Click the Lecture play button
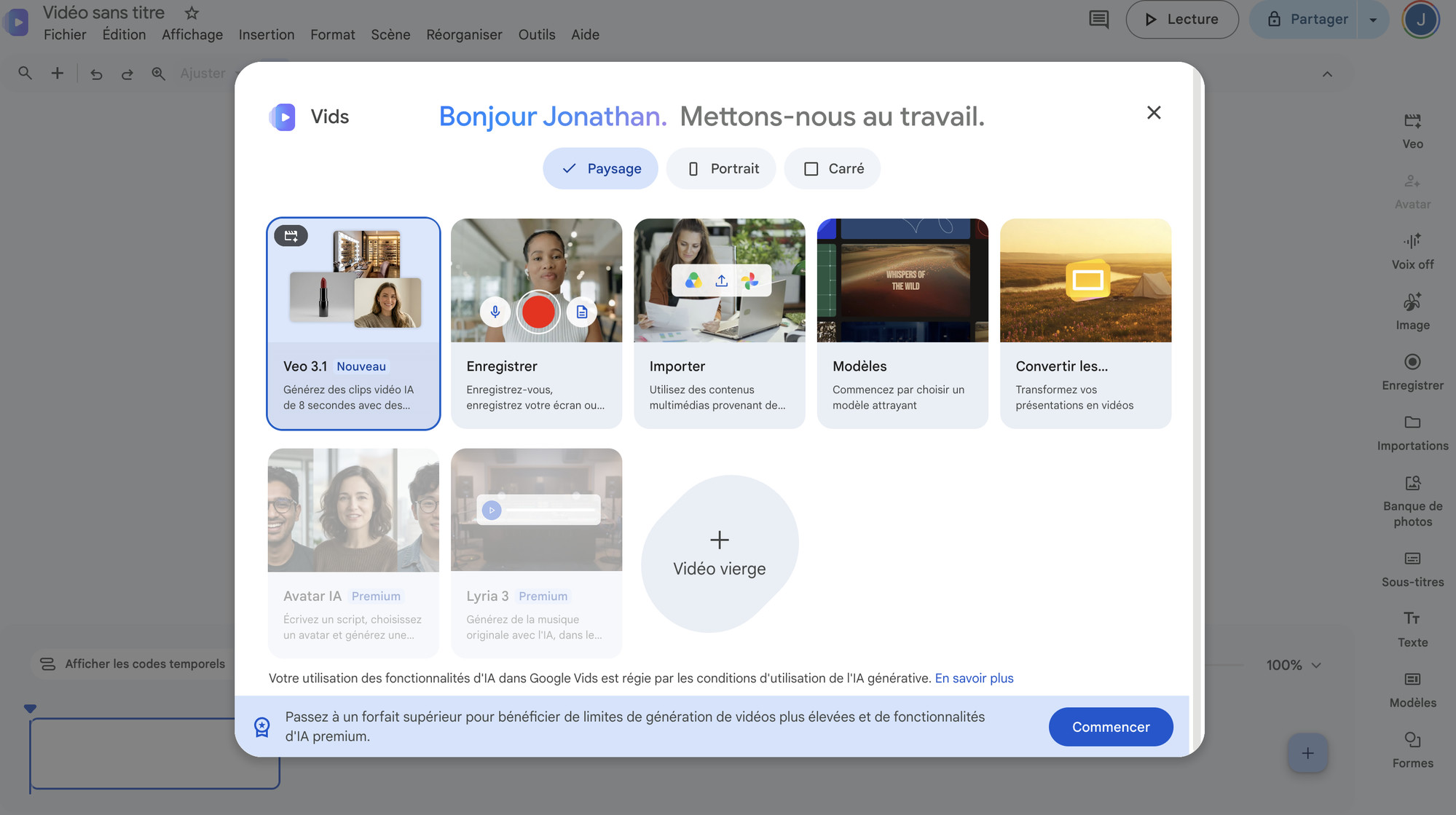The height and width of the screenshot is (815, 1456). point(1181,20)
